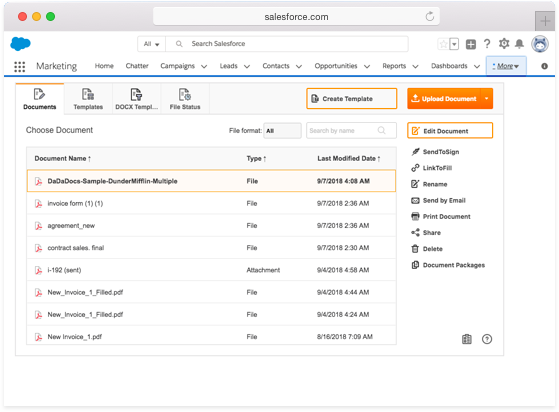Open the notifications bell
Screen dimensions: 559x412
(x=520, y=44)
